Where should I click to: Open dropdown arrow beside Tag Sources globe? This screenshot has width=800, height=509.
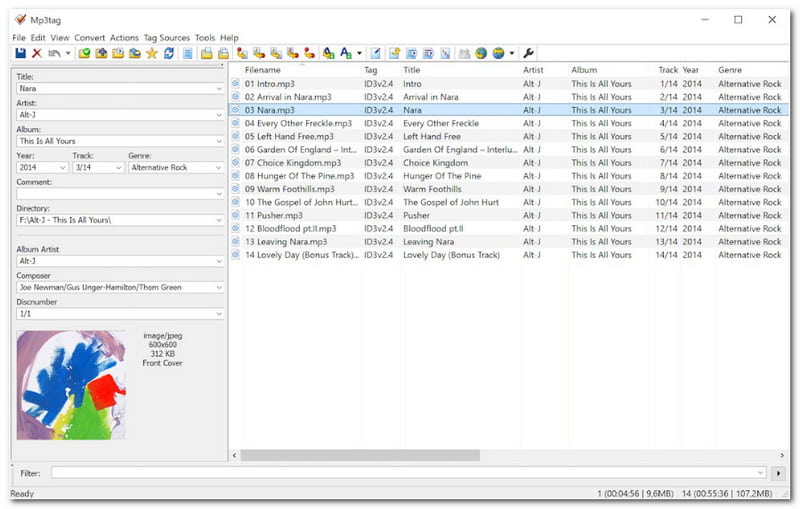pos(512,53)
